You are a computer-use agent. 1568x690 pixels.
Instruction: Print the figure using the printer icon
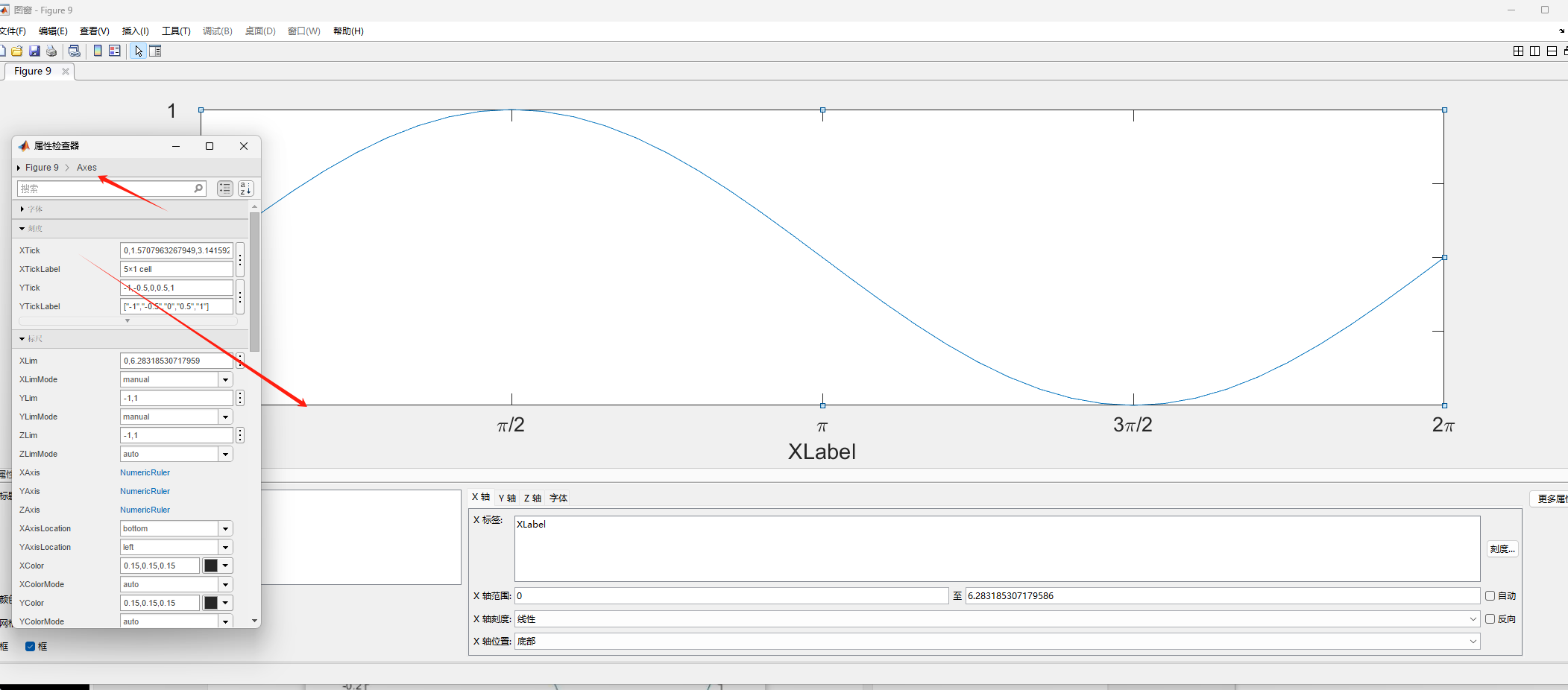51,51
